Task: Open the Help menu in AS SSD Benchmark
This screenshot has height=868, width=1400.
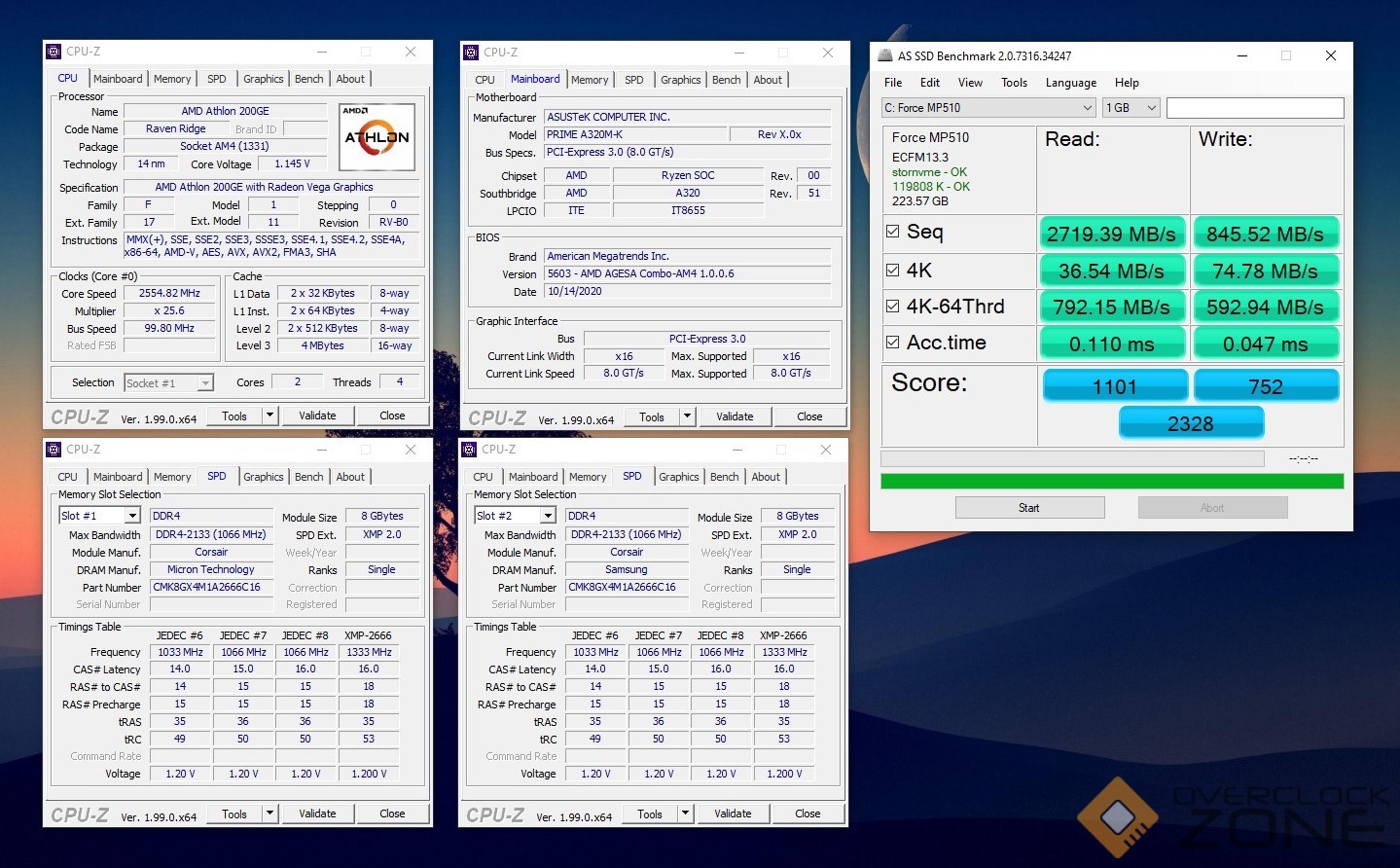Action: (1127, 83)
